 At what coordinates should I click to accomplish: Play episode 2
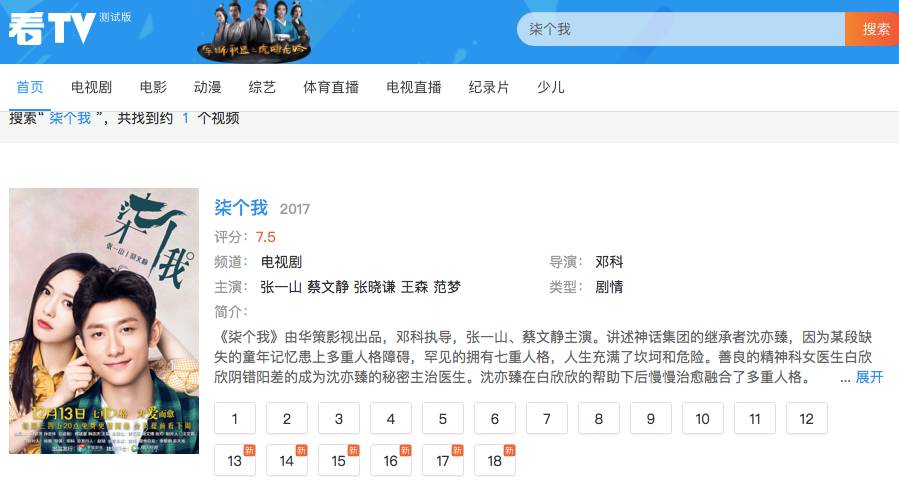pyautogui.click(x=287, y=418)
